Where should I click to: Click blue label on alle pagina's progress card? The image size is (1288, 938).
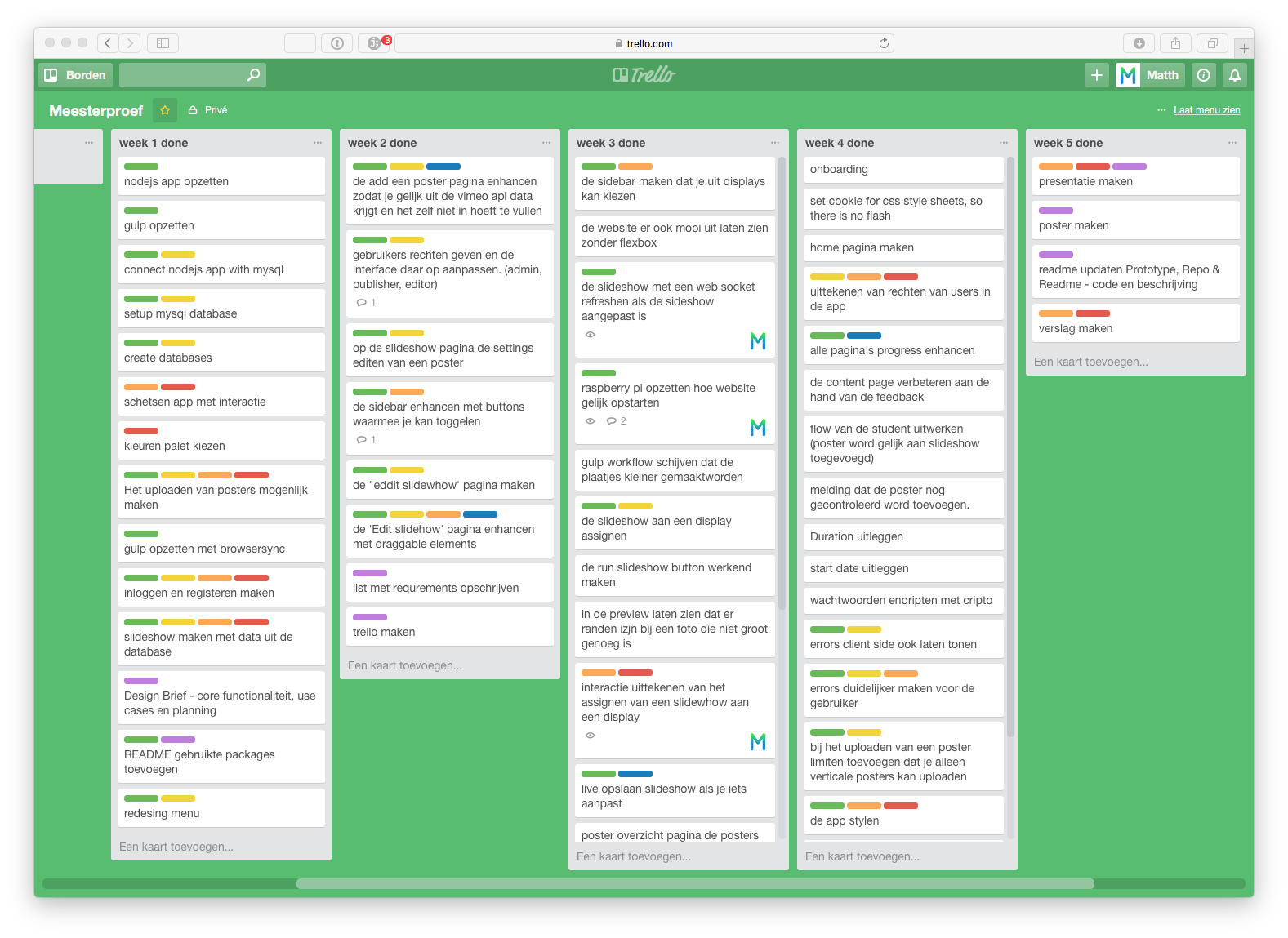click(x=864, y=336)
